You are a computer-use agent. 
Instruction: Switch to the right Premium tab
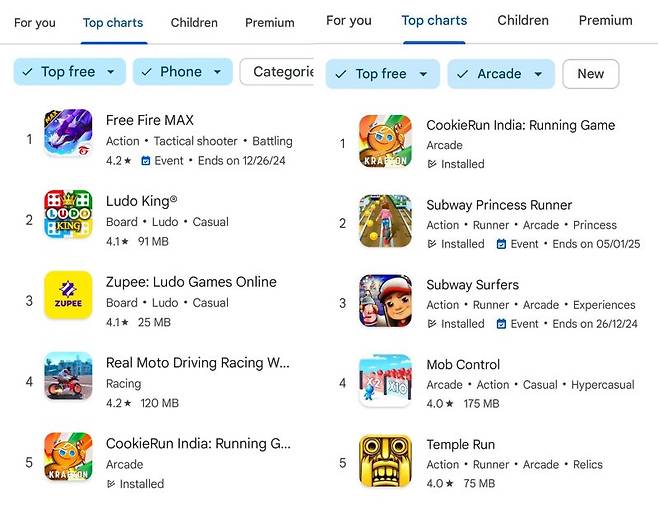605,20
